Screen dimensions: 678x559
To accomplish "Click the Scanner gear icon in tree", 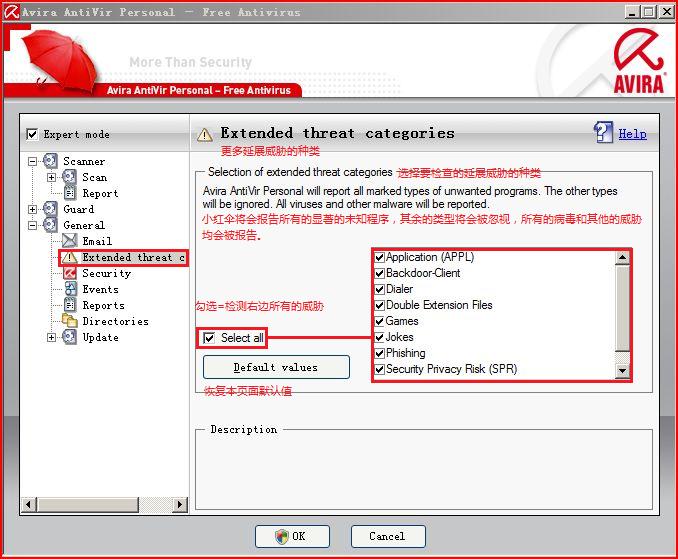I will (x=50, y=161).
